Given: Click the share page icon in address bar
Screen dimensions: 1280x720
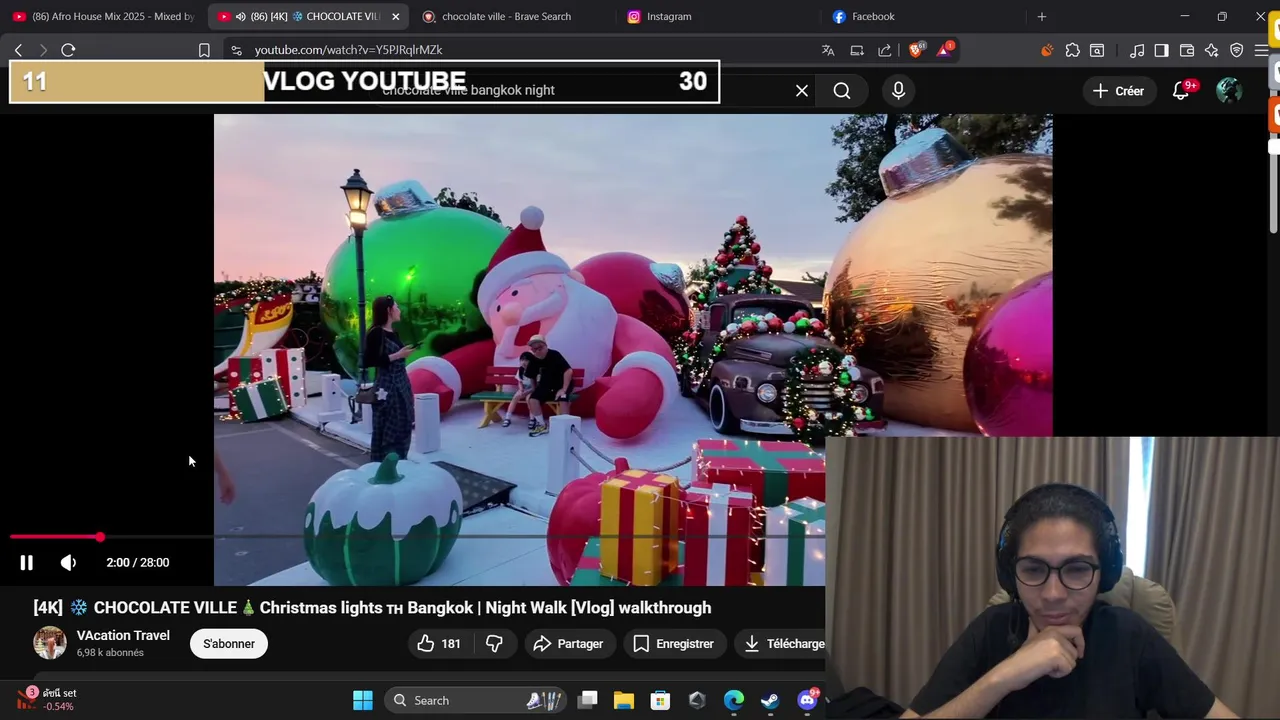Looking at the screenshot, I should 885,50.
